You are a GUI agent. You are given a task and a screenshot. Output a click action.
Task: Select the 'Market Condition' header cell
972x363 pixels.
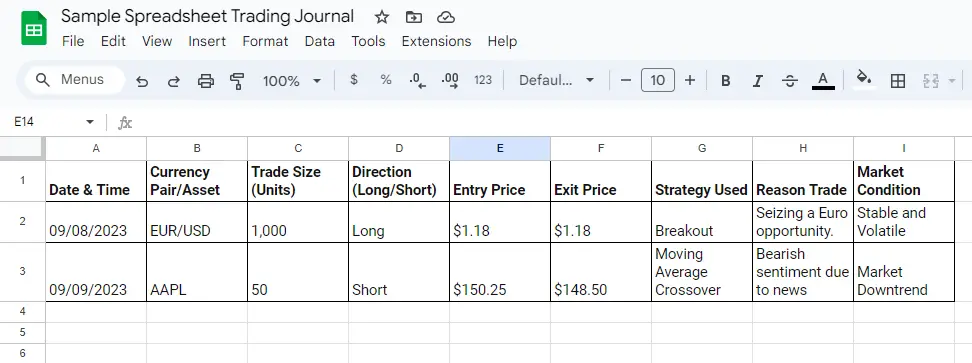click(904, 181)
